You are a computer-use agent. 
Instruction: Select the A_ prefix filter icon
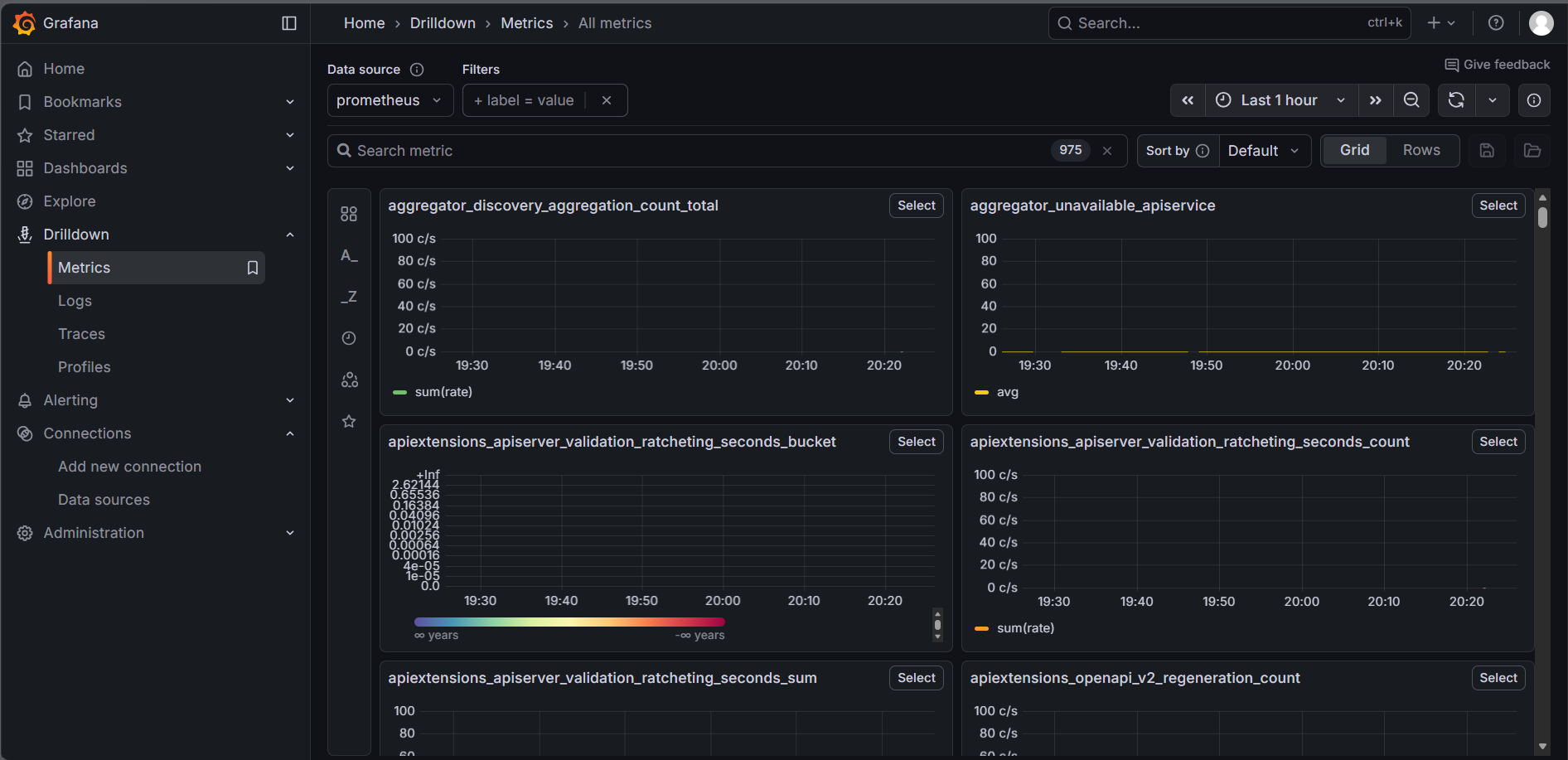349,255
